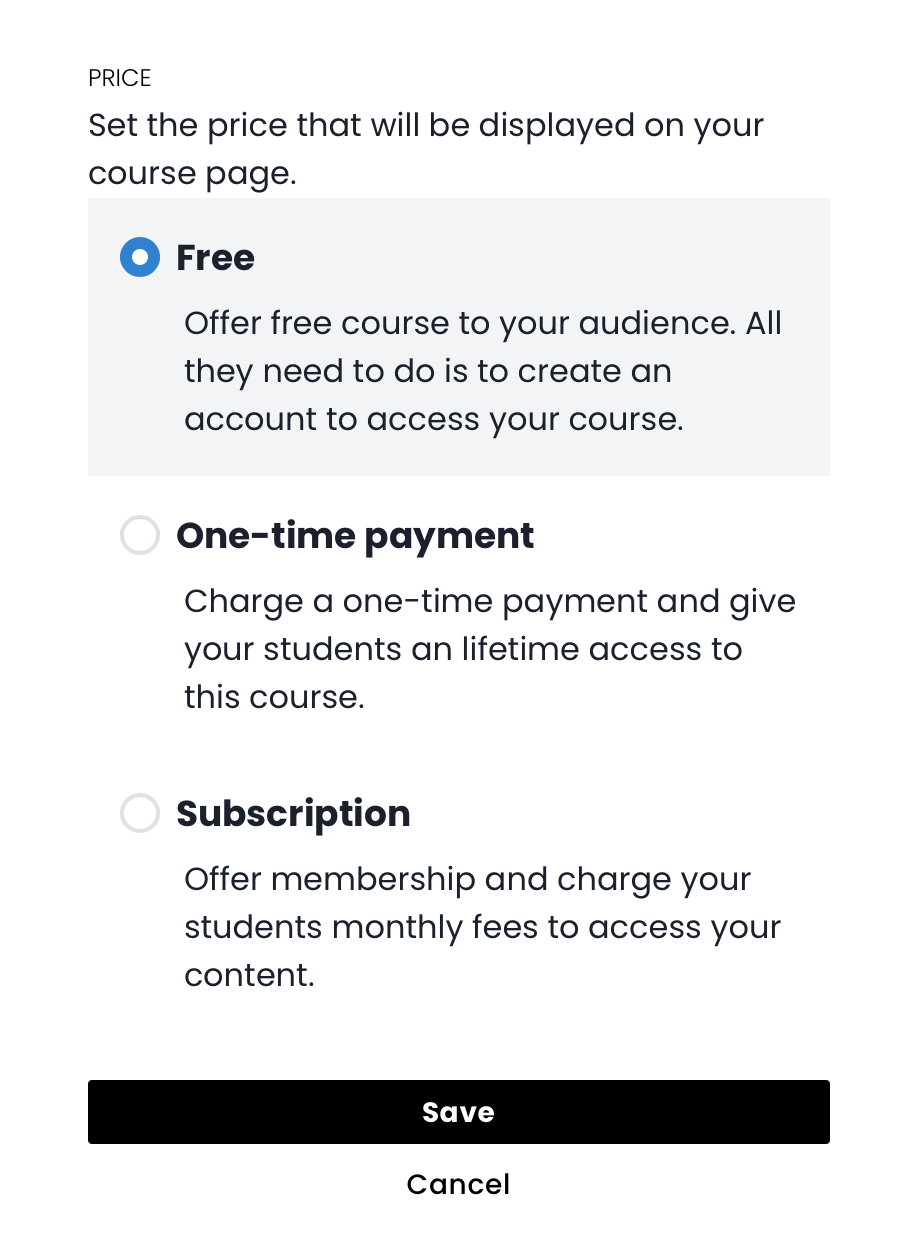This screenshot has width=904, height=1246.
Task: Click the "Offer membership and charge" description line
Action: pyautogui.click(x=467, y=879)
